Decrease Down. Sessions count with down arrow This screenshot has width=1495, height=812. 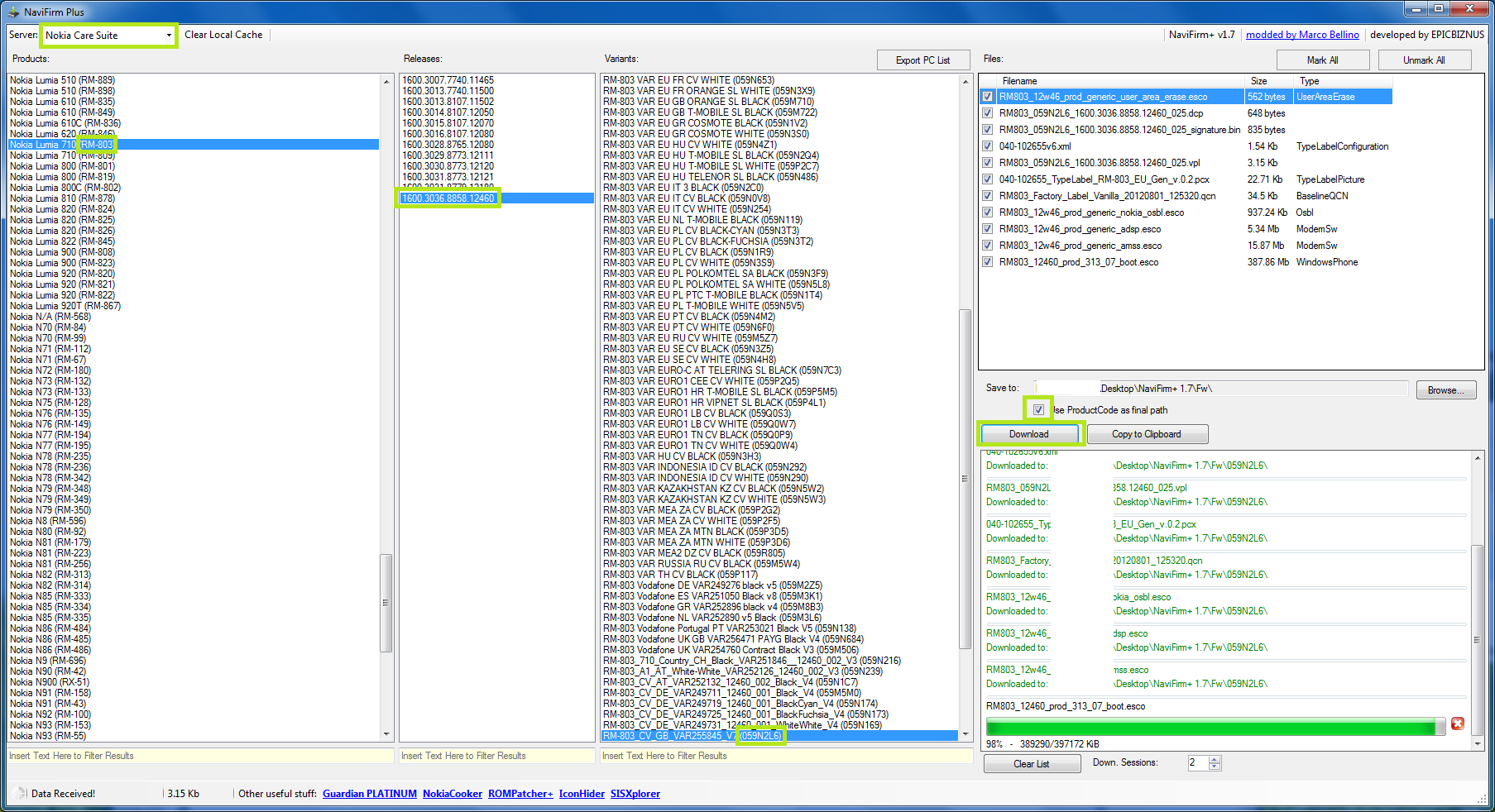point(1215,767)
